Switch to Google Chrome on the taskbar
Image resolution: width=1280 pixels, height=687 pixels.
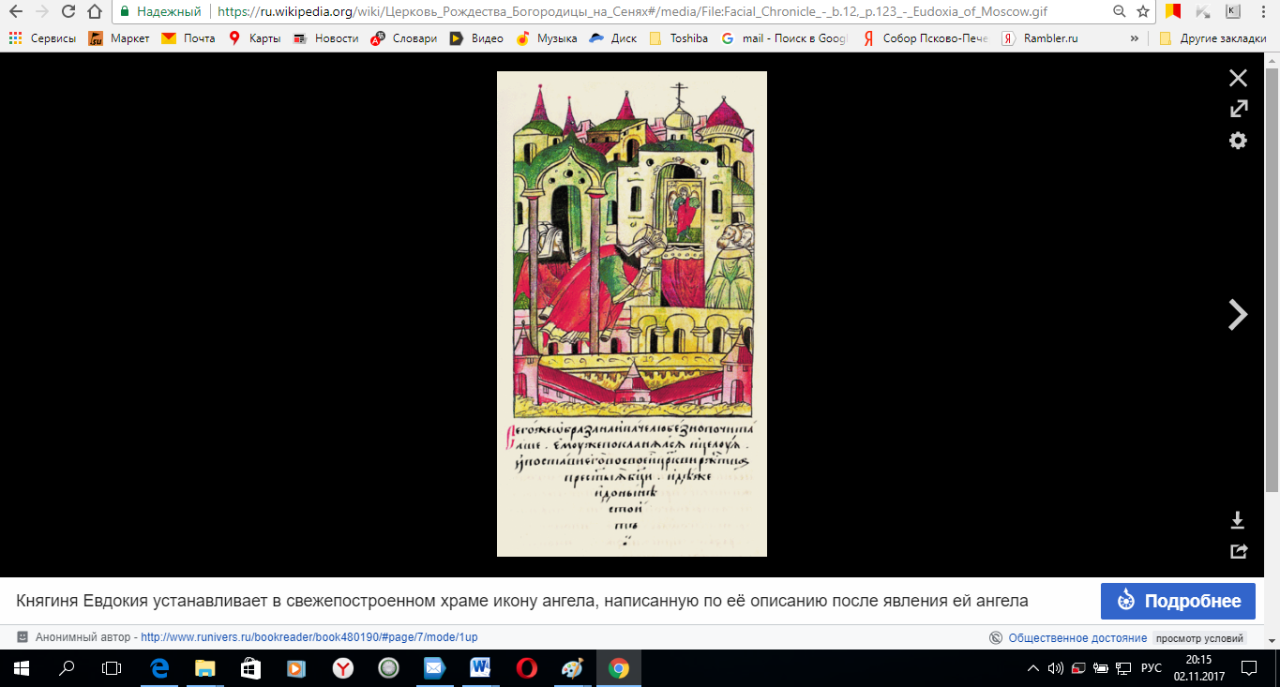(619, 668)
